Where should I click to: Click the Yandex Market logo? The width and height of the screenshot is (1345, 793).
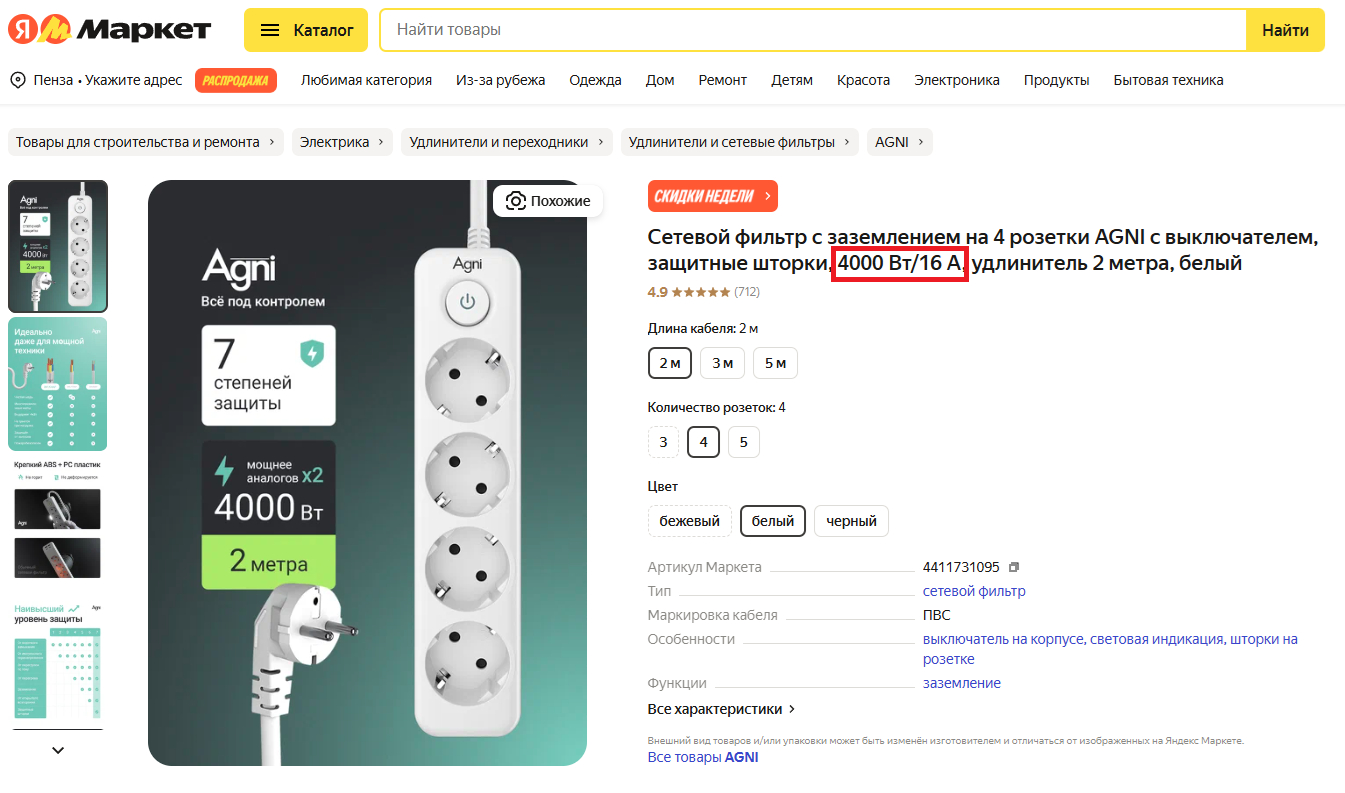coord(110,30)
